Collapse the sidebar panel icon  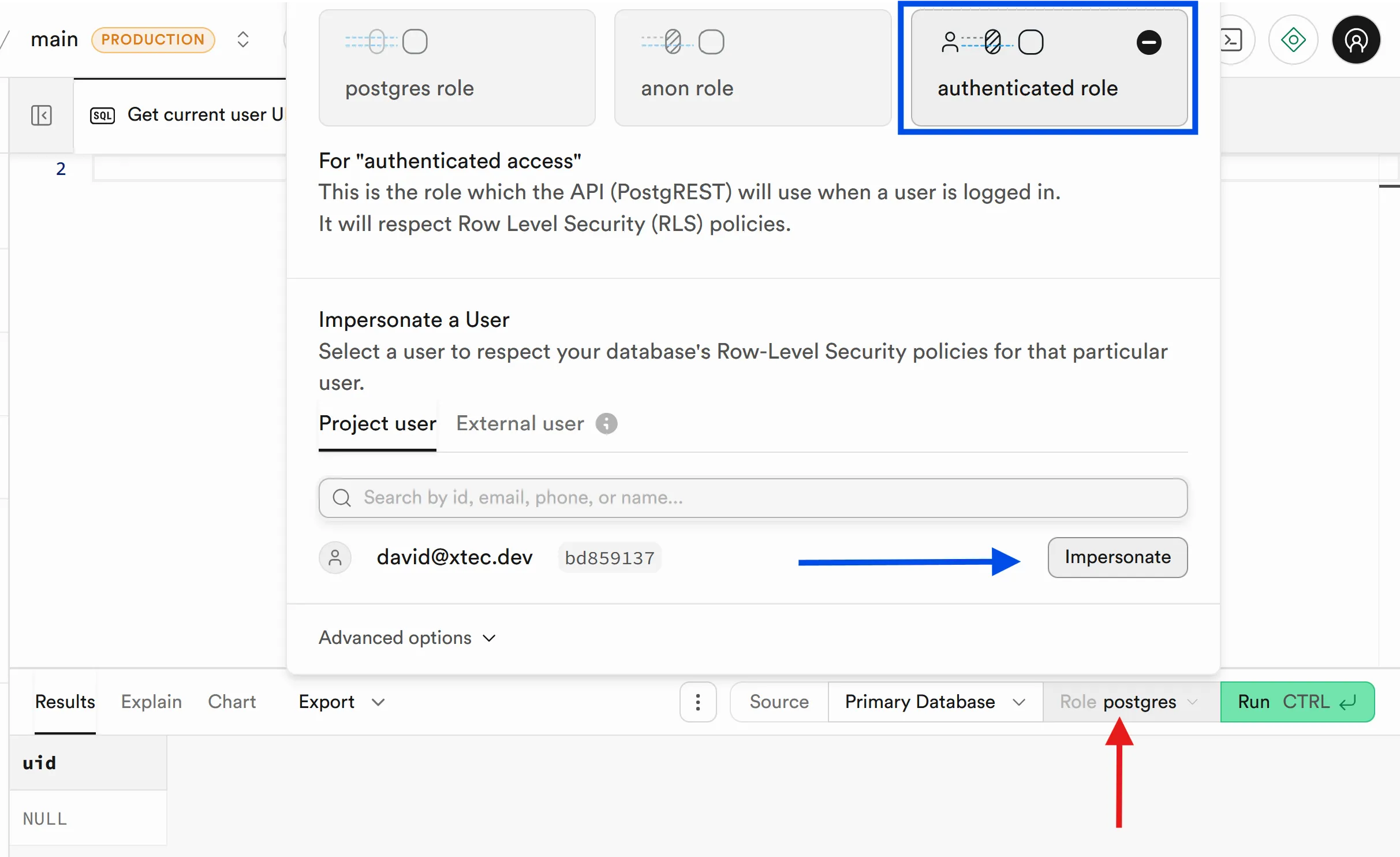click(x=41, y=115)
